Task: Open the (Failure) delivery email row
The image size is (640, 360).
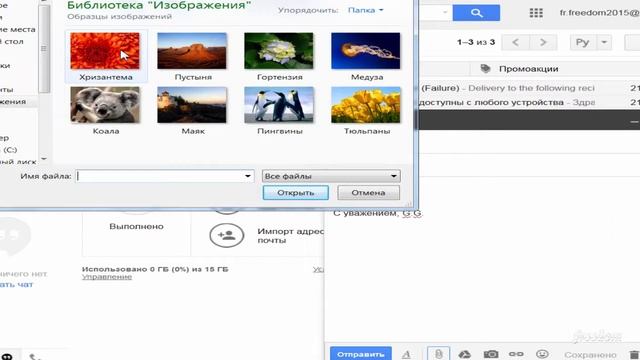Action: pos(529,88)
